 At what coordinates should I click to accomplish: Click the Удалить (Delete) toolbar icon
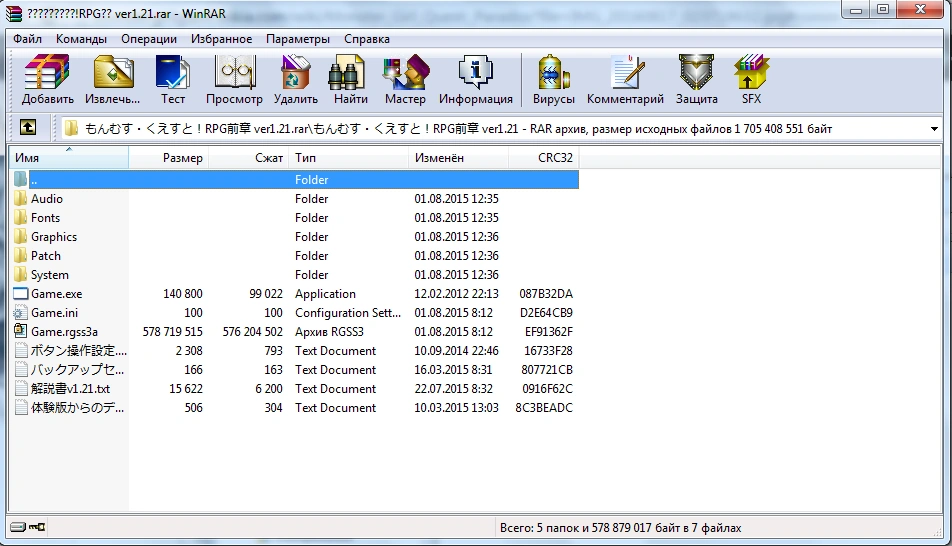pos(296,79)
